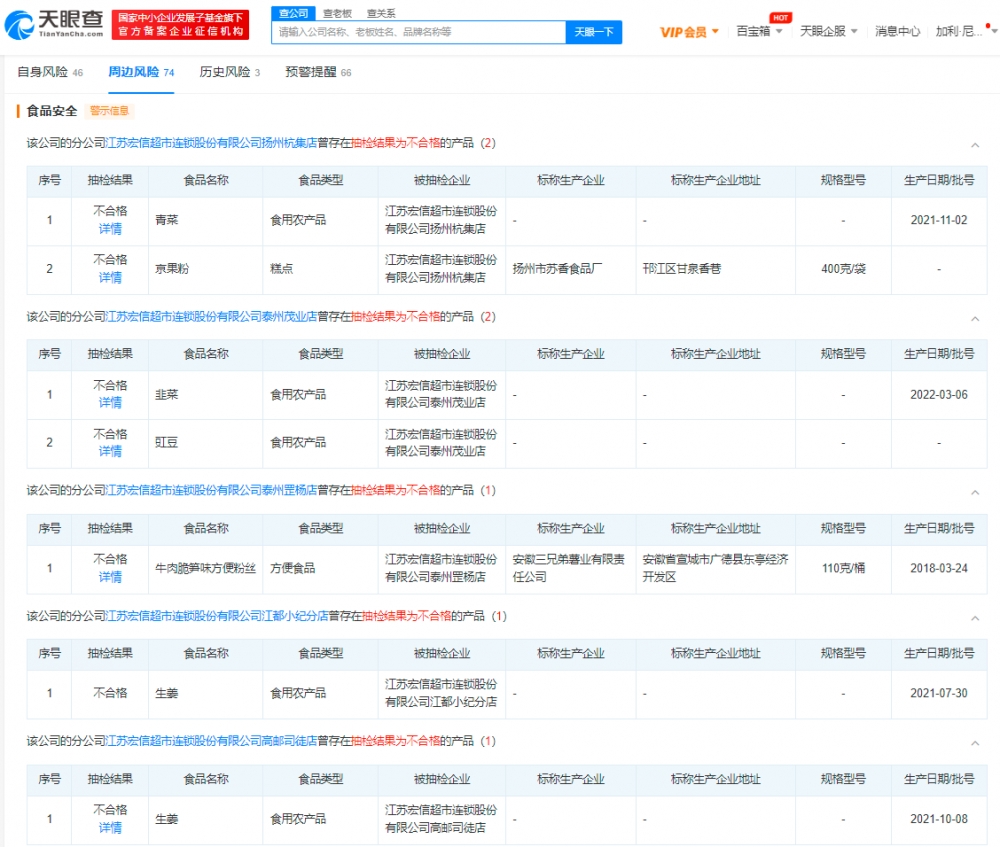This screenshot has height=847, width=1000.
Task: Collapse the 扬州杭集店 results section
Action: (x=974, y=145)
